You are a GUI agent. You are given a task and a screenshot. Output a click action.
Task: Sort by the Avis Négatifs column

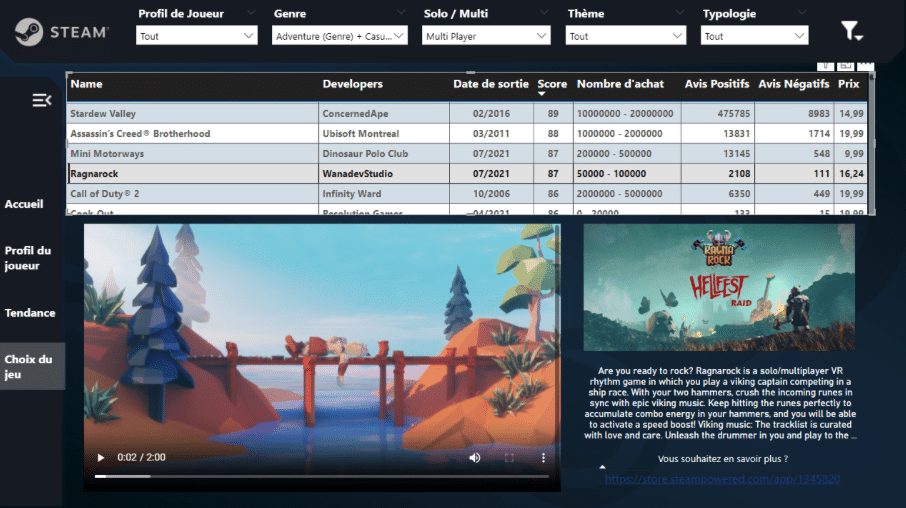[793, 84]
